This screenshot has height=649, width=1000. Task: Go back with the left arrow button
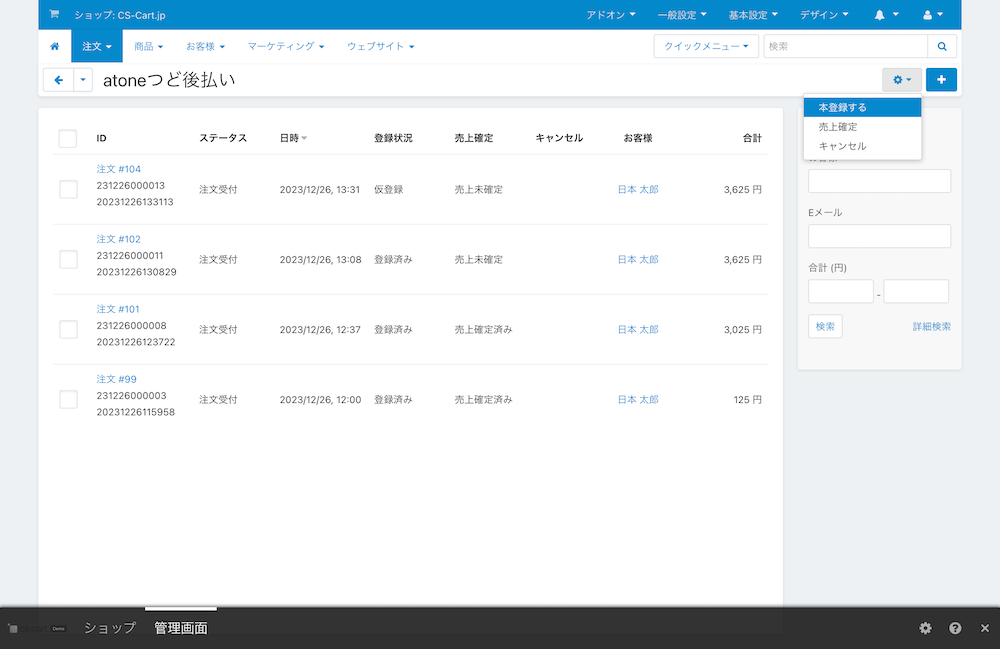coord(59,80)
